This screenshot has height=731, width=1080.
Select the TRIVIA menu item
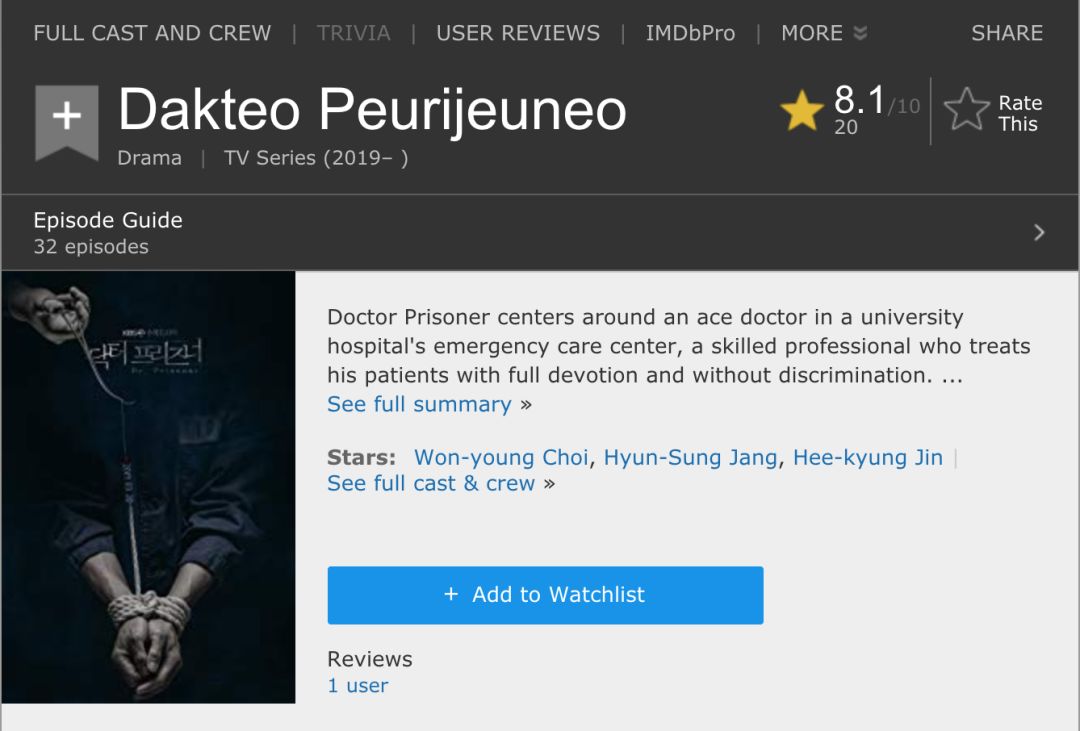pyautogui.click(x=353, y=33)
